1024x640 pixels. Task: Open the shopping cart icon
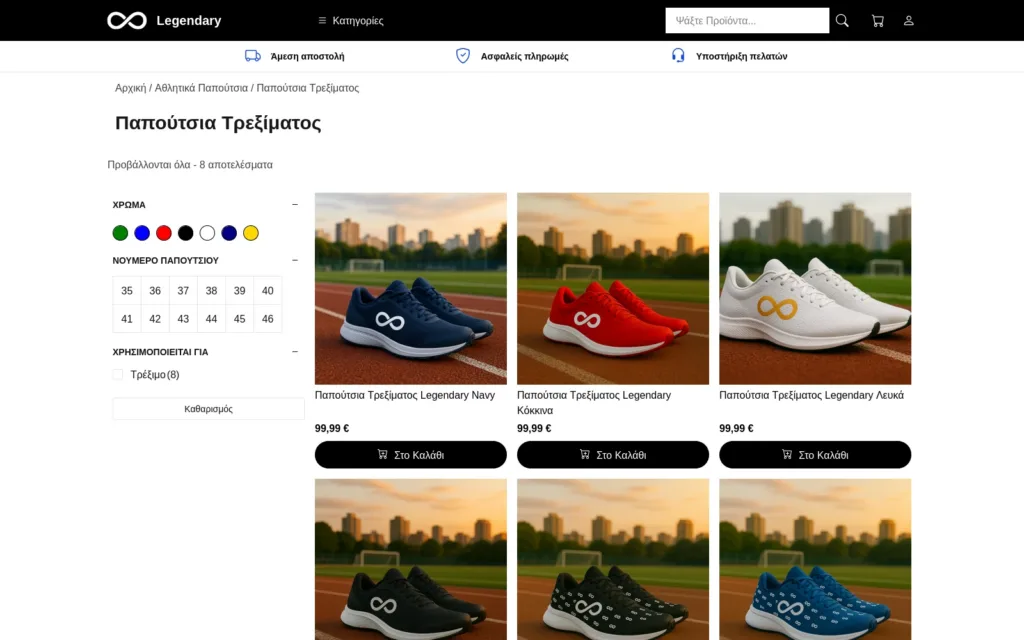[877, 21]
